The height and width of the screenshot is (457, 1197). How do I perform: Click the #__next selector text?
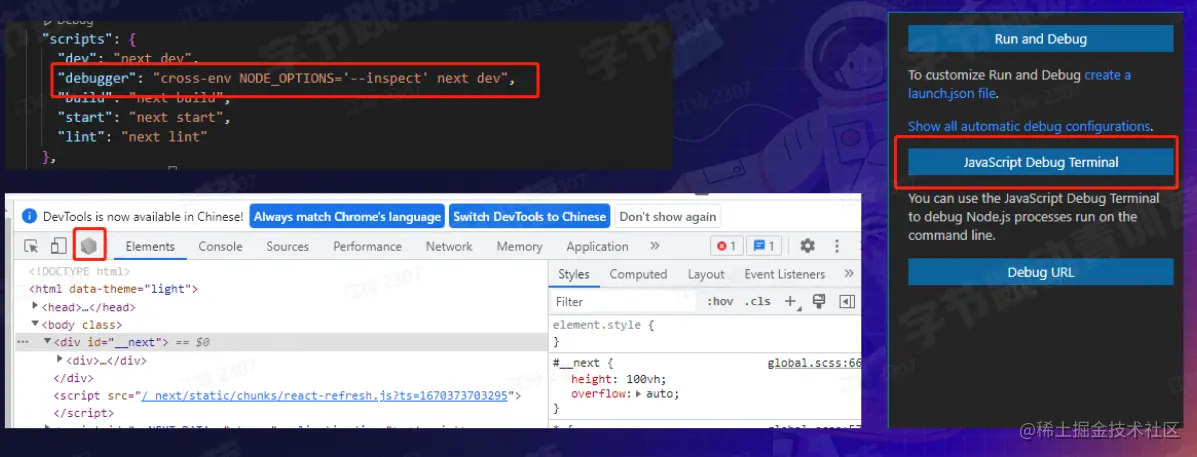point(576,363)
